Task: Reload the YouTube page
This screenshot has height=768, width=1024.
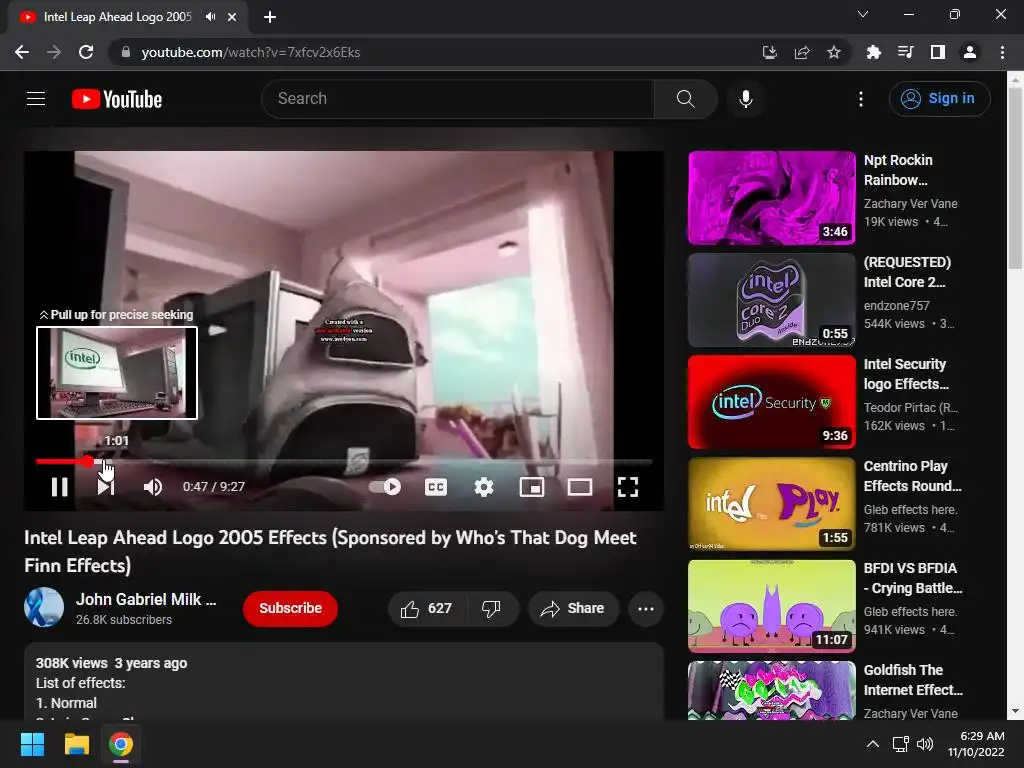Action: tap(86, 52)
